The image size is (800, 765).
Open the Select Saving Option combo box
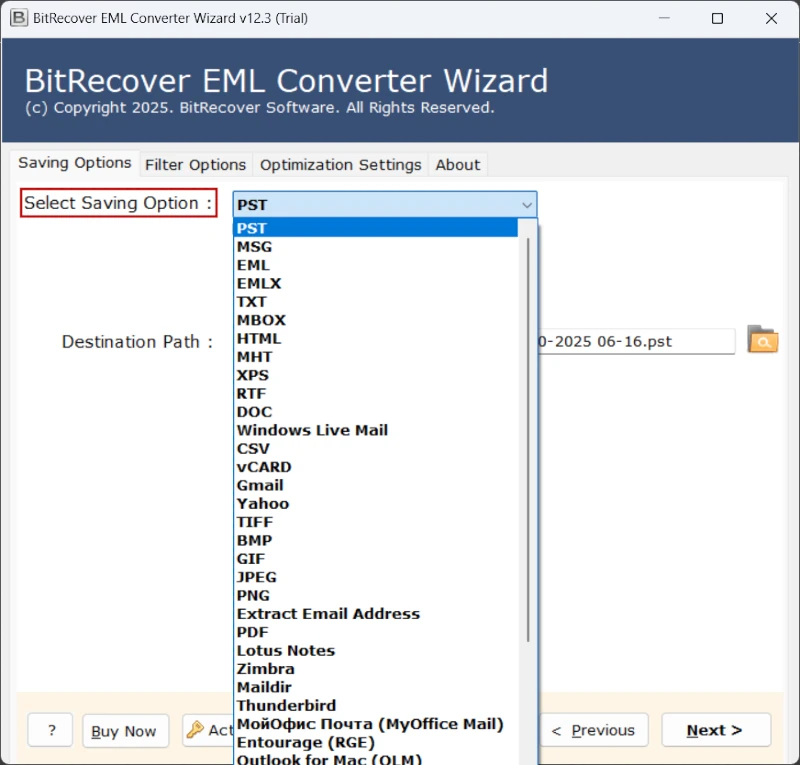click(385, 205)
